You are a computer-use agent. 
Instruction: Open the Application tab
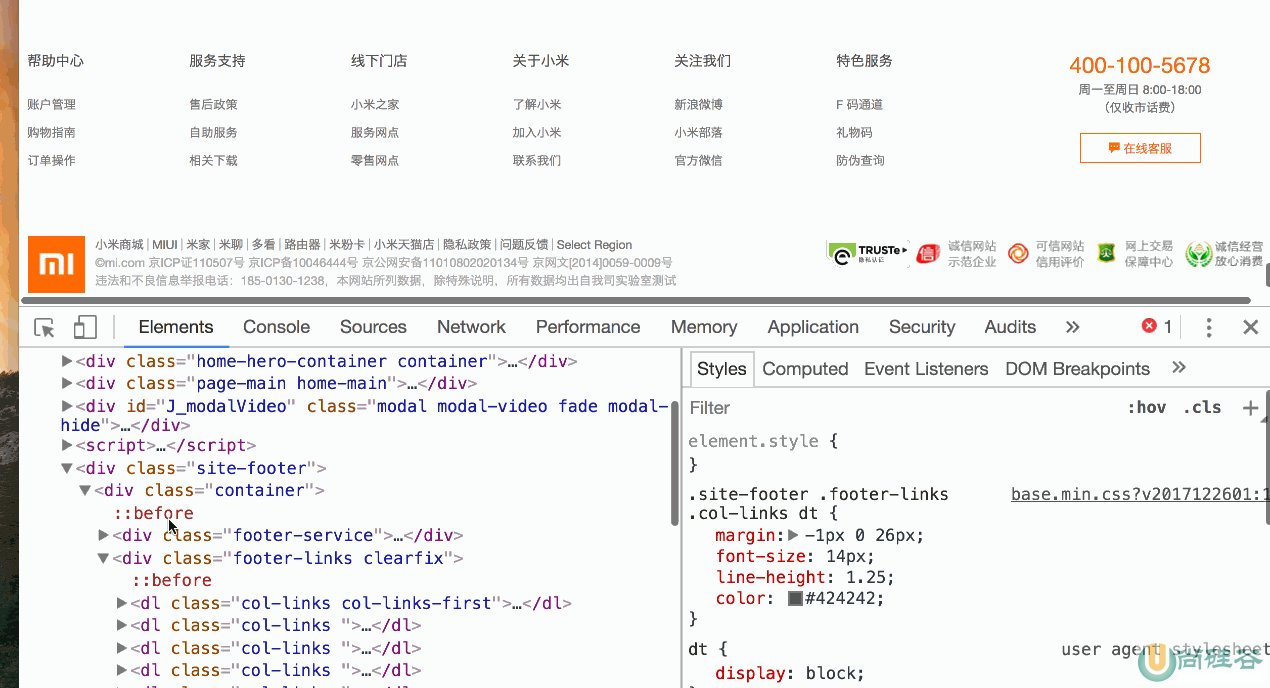click(813, 327)
